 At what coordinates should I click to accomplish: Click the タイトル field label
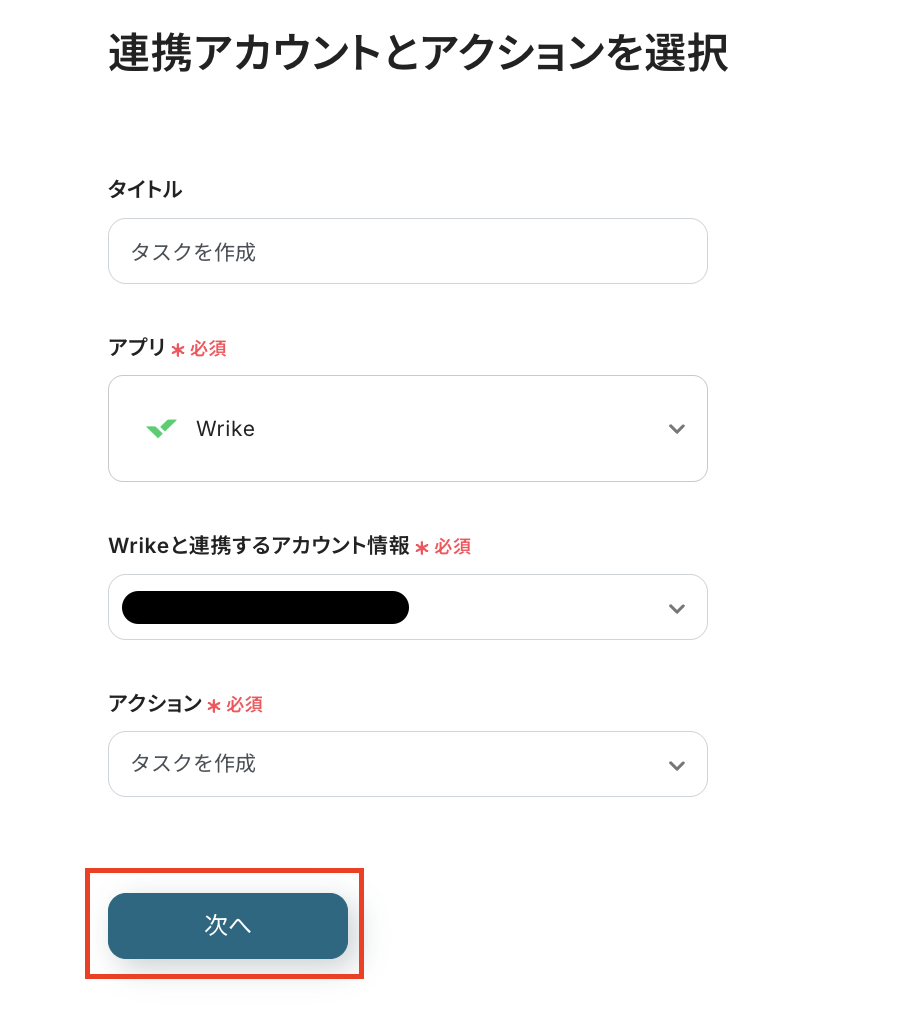tap(145, 189)
